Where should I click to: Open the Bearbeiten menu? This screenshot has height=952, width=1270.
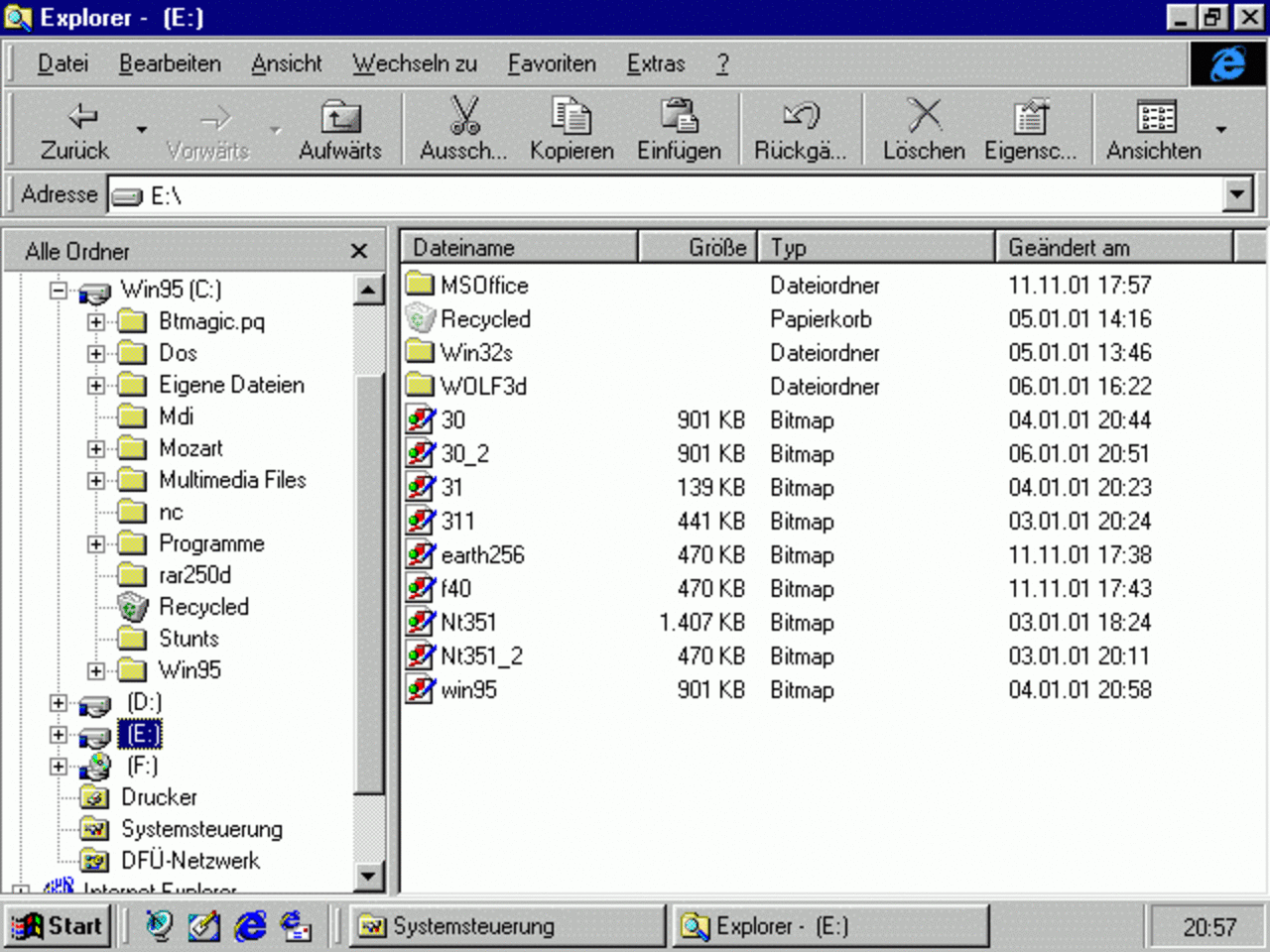(170, 63)
